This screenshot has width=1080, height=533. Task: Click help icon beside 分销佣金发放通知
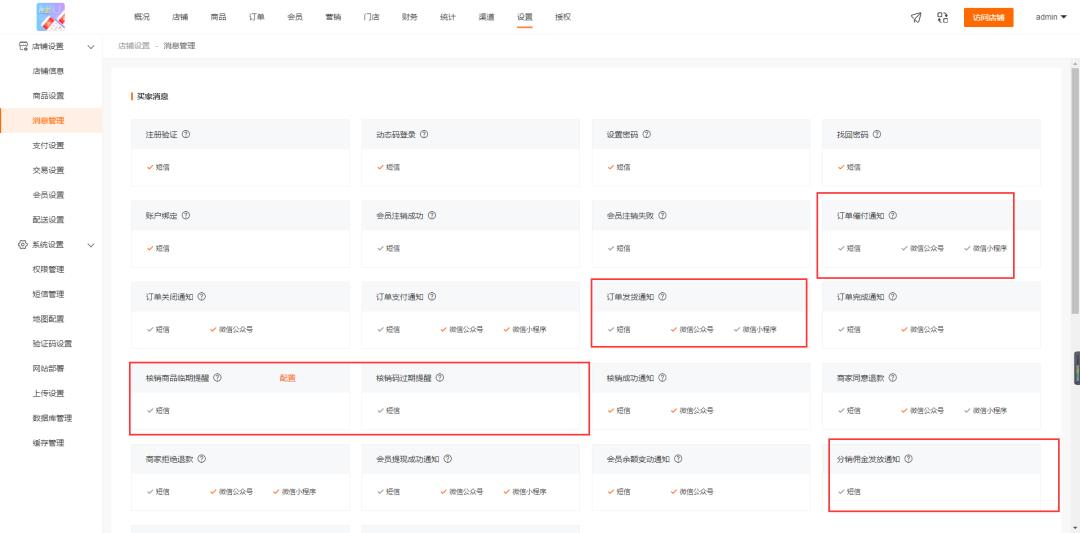pos(908,459)
